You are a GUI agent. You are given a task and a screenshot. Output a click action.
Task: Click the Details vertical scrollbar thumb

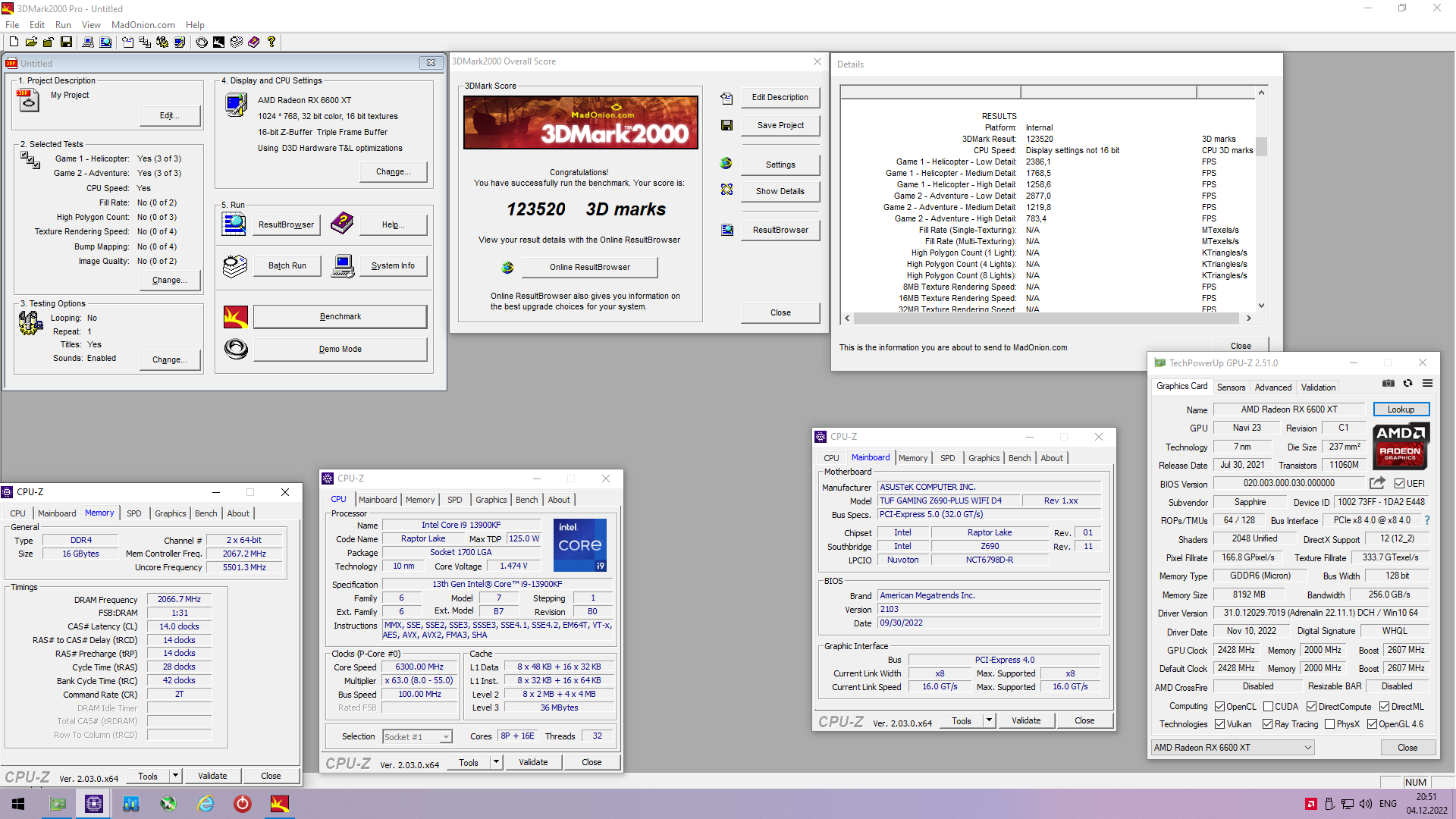pos(1261,146)
